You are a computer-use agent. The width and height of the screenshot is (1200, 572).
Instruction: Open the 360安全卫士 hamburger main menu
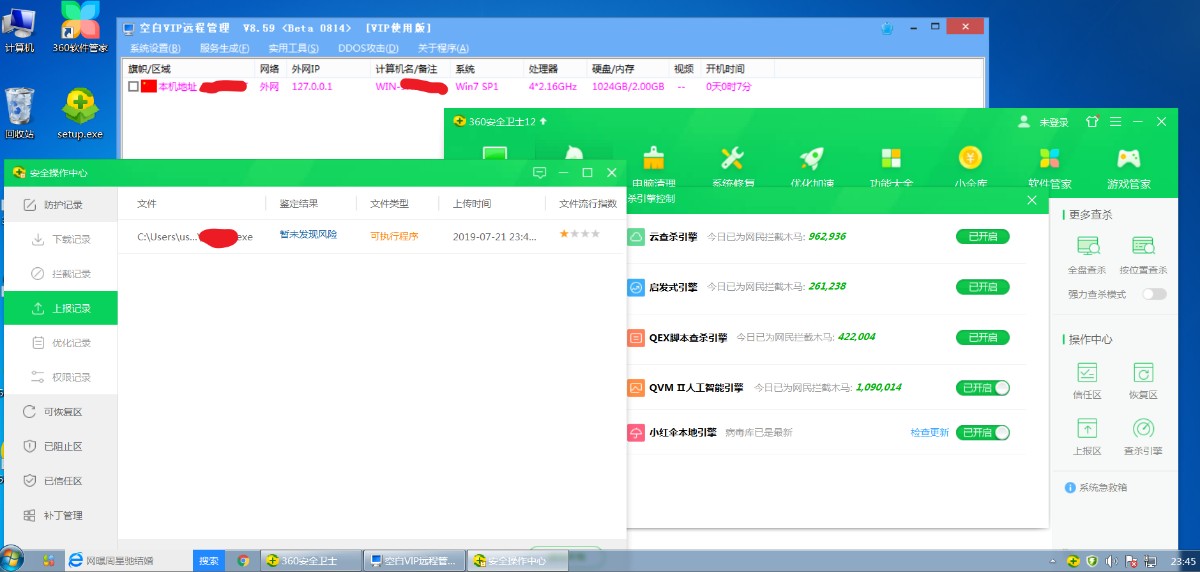coord(1116,122)
